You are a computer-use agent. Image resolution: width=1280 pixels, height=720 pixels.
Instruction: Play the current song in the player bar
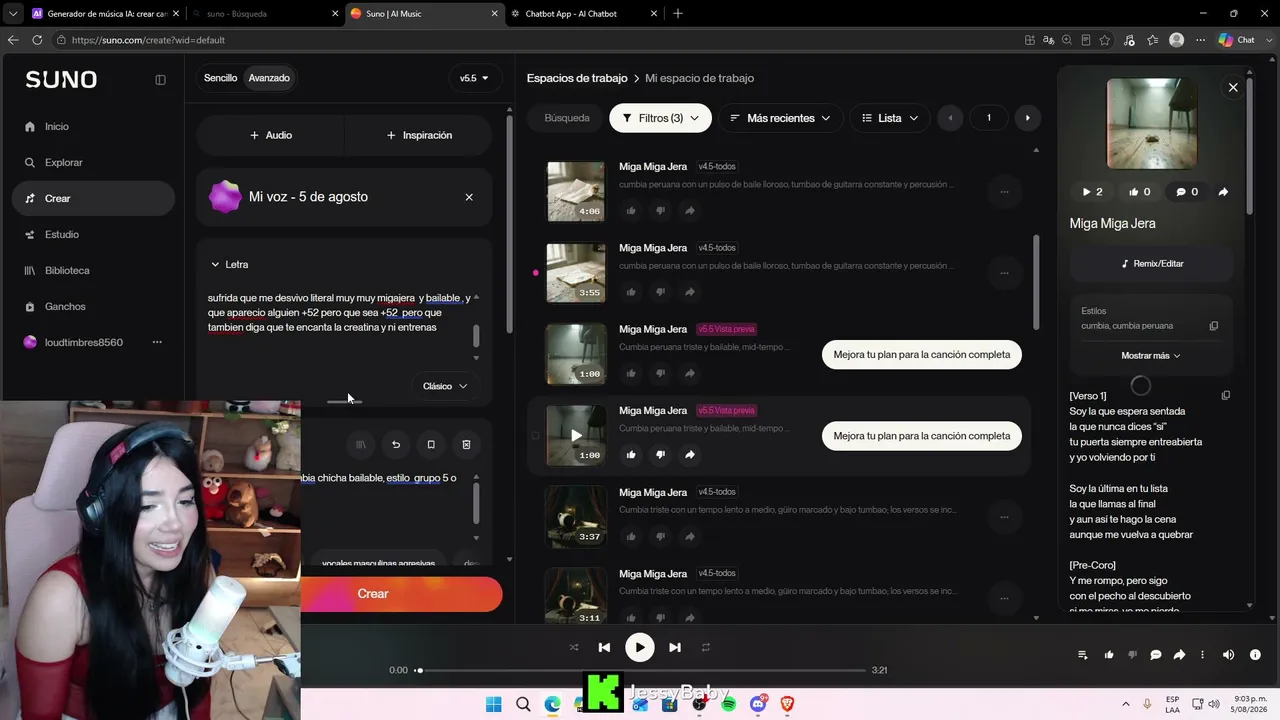click(639, 647)
